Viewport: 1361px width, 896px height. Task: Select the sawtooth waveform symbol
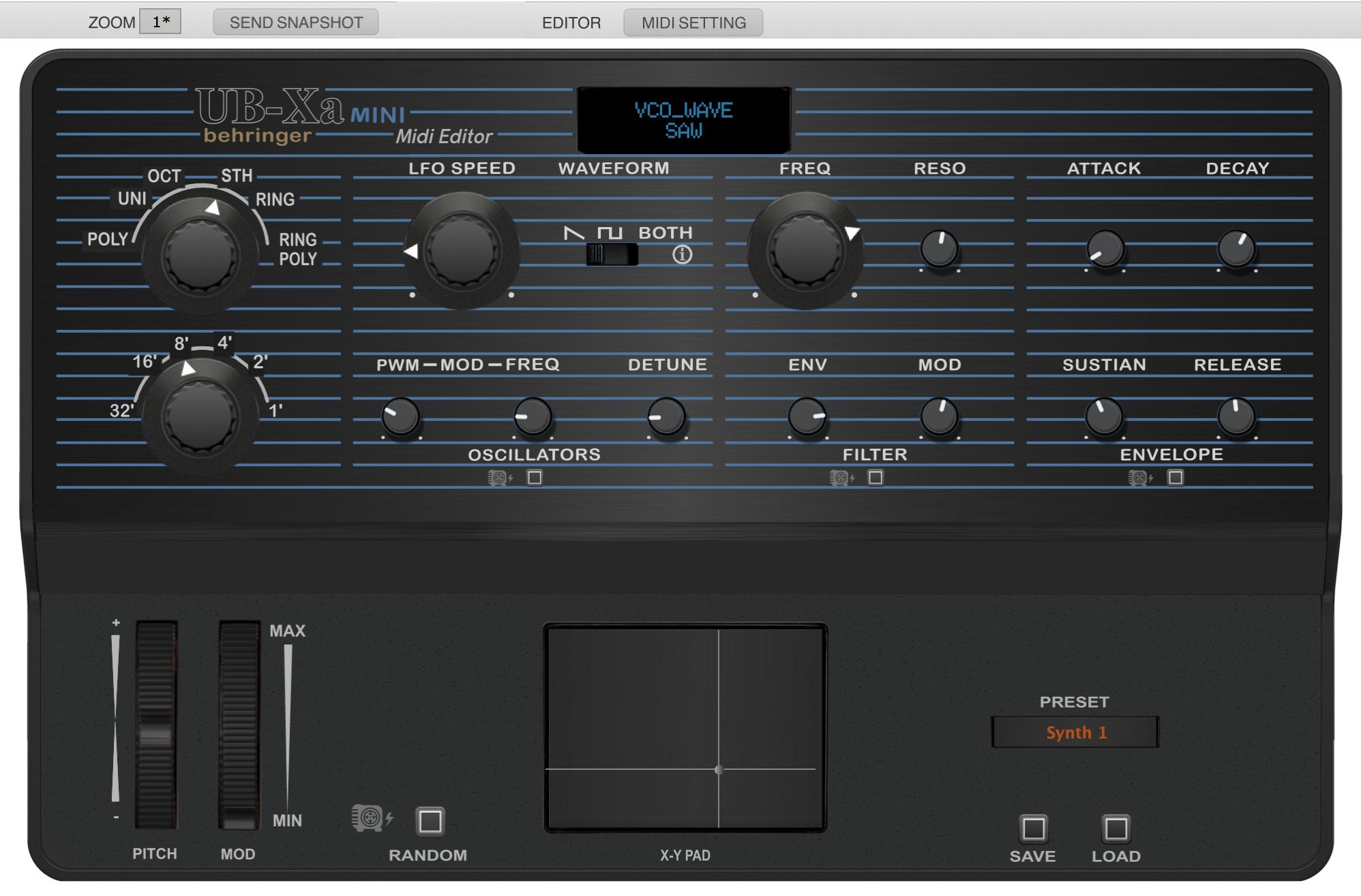[574, 233]
